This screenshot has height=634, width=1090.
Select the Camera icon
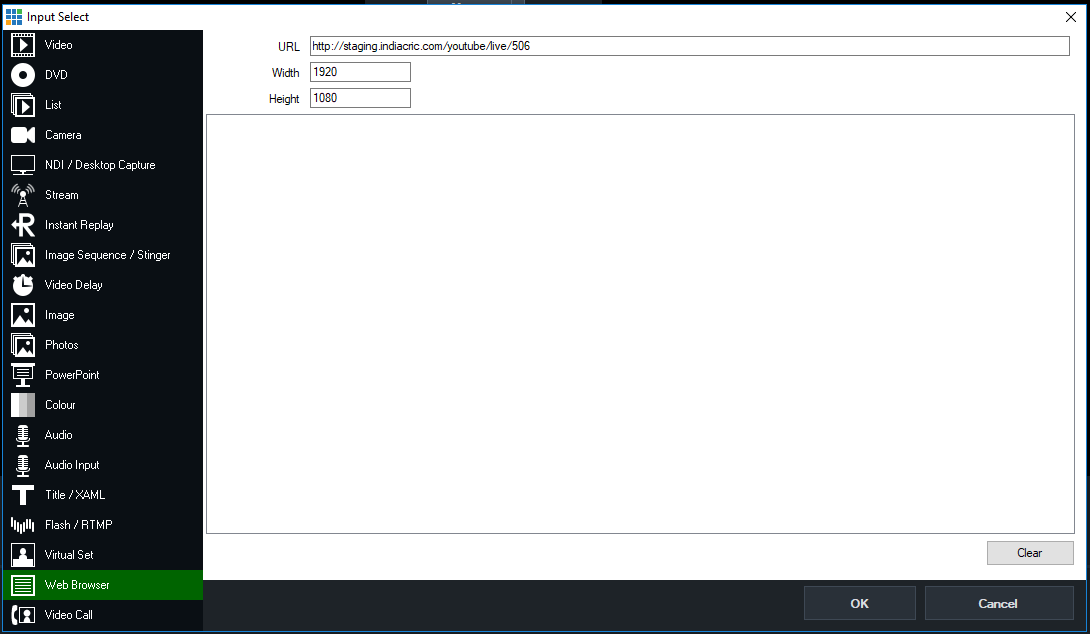[23, 135]
